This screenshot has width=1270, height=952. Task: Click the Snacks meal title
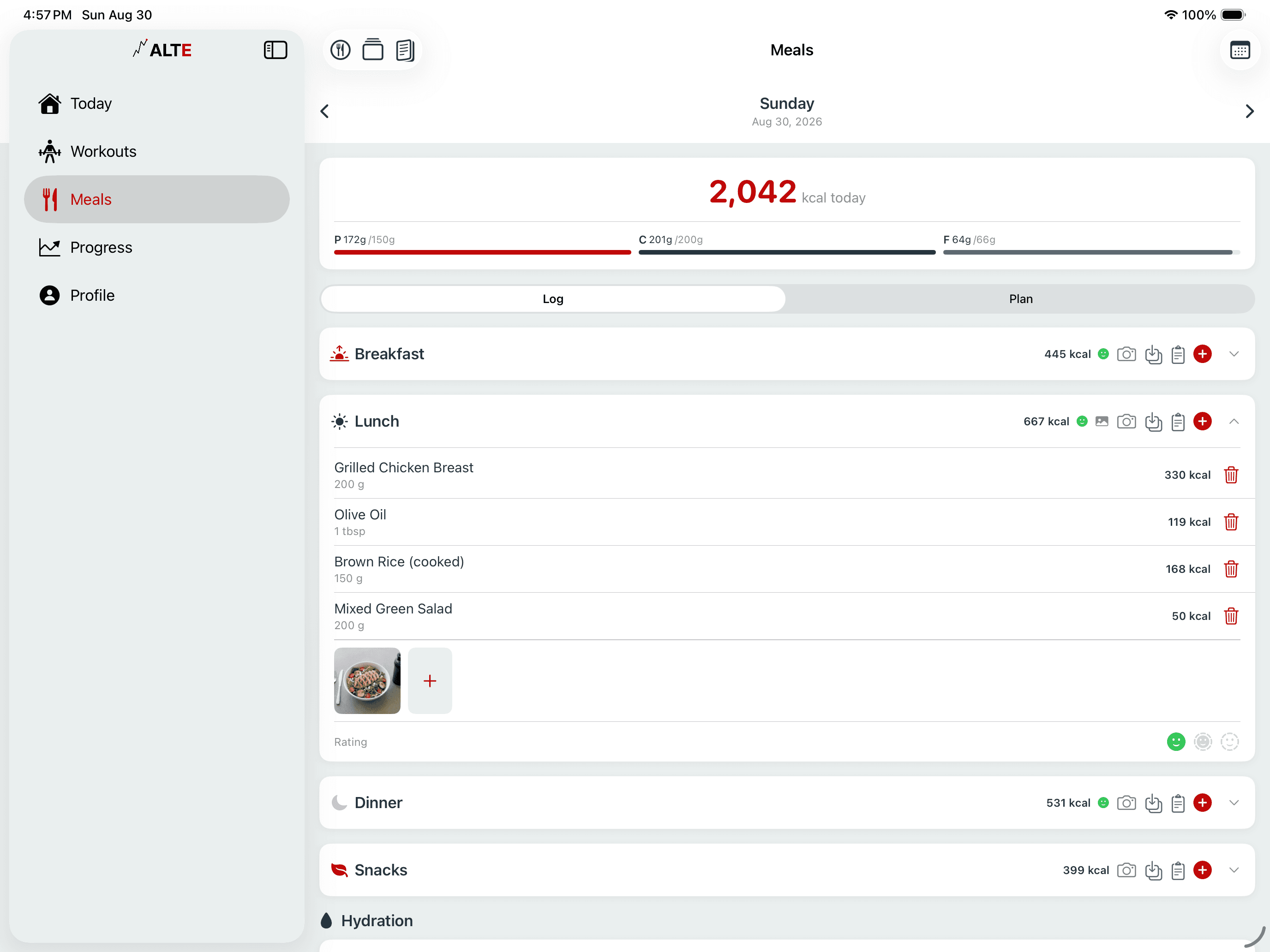pyautogui.click(x=381, y=870)
